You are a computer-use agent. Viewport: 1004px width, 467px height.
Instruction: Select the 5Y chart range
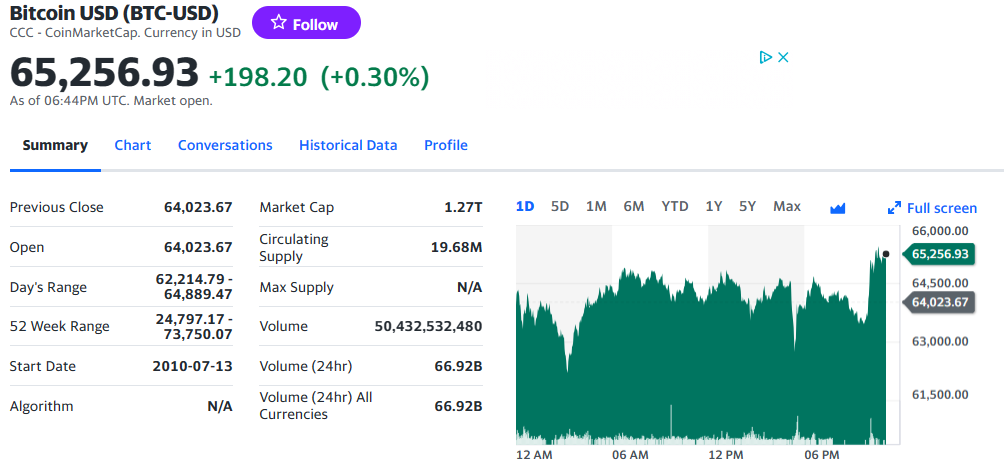[748, 206]
